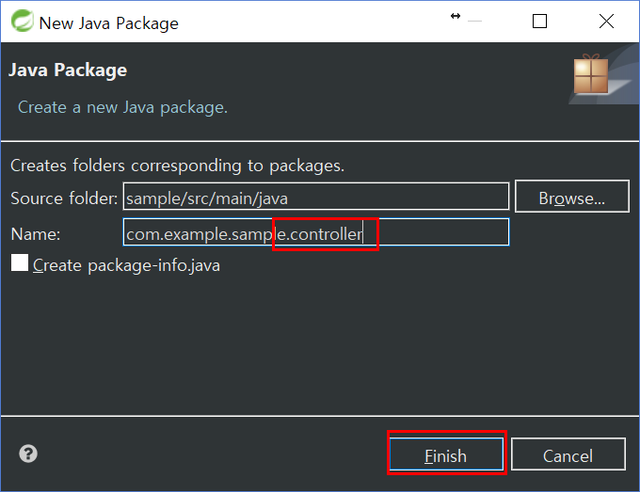Screen dimensions: 640x492
Task: Click the Spring logo in the title bar
Action: click(x=20, y=21)
